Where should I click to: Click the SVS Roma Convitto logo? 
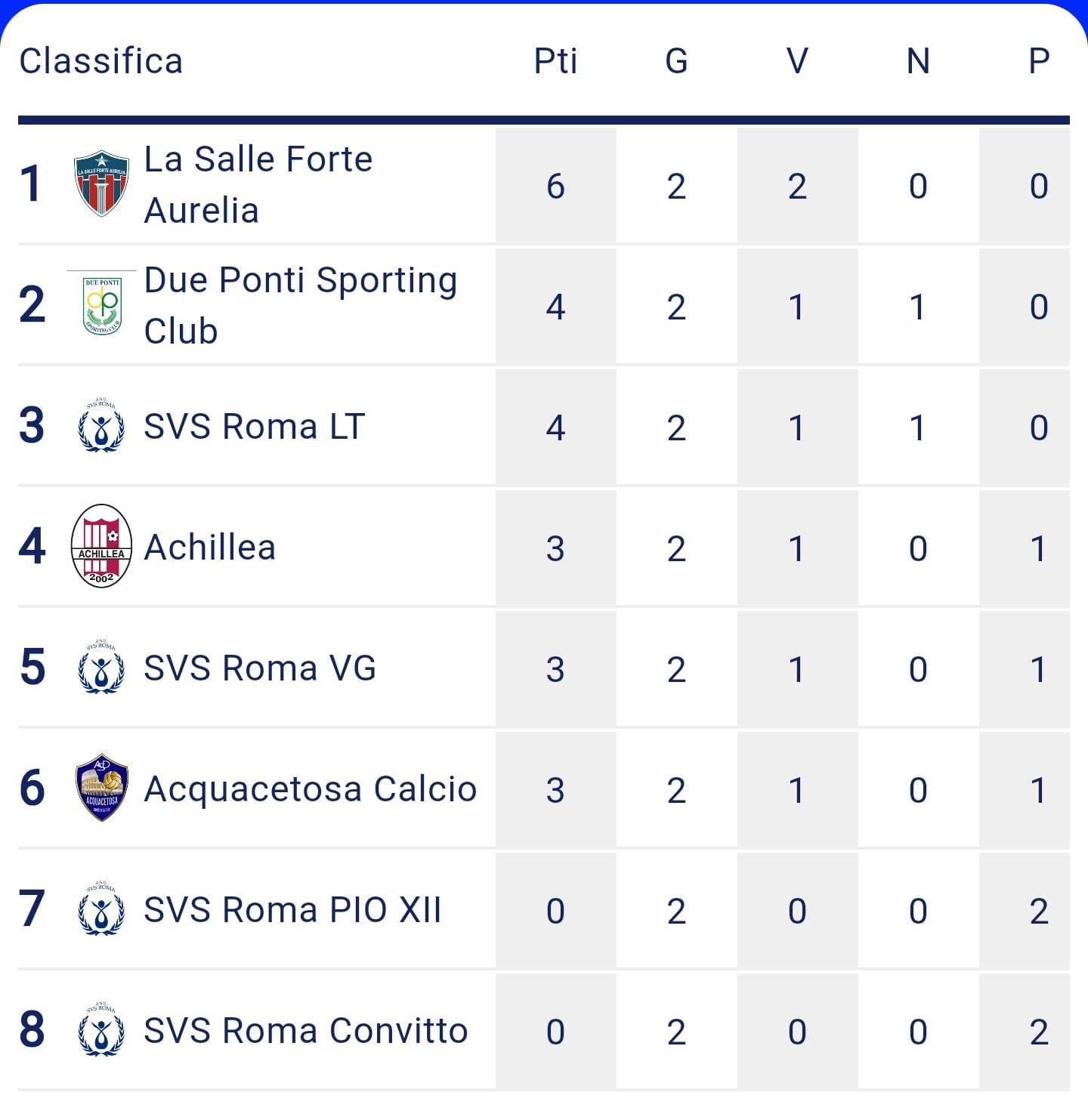[x=101, y=1029]
